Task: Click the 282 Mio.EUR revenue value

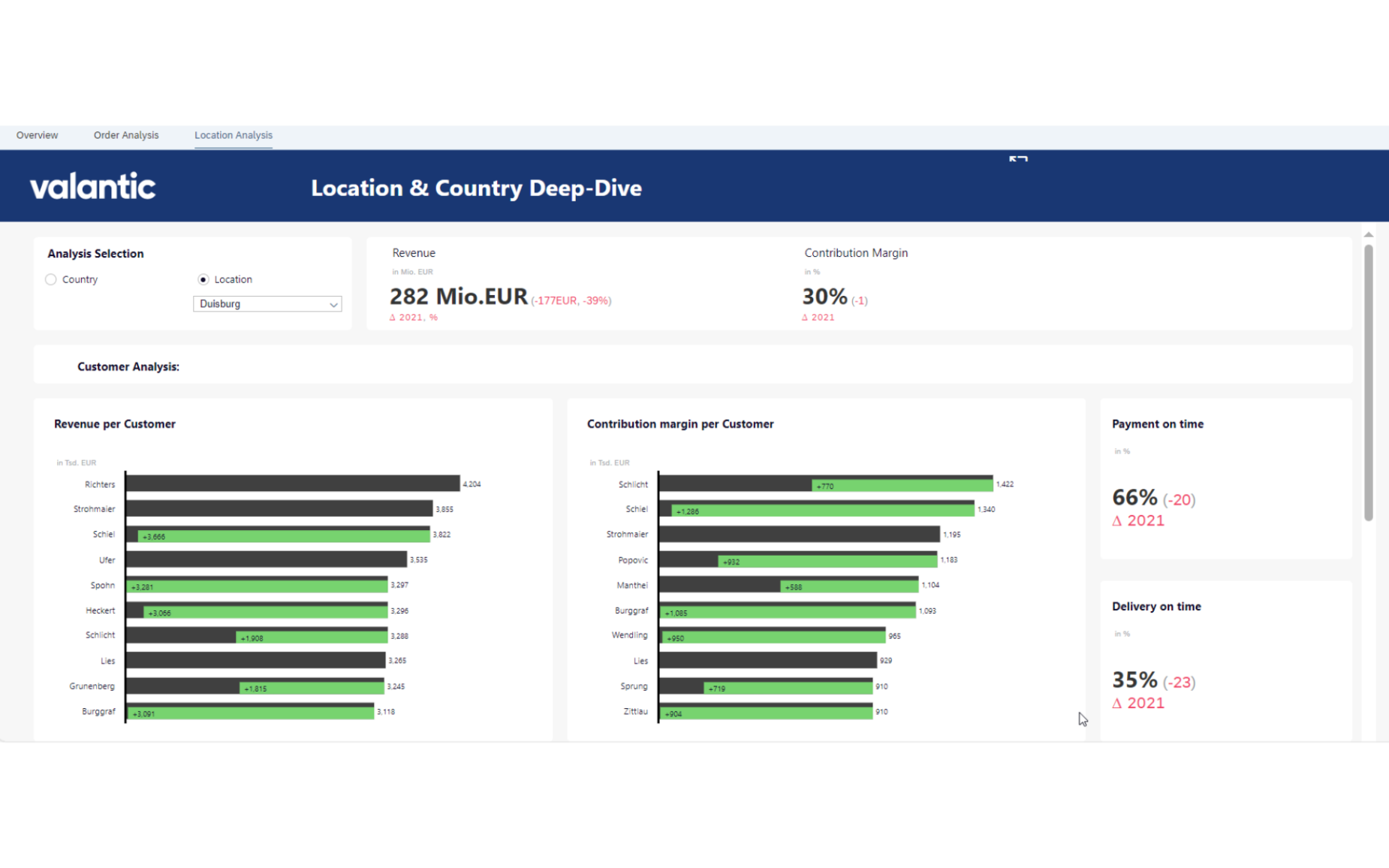Action: [x=458, y=297]
